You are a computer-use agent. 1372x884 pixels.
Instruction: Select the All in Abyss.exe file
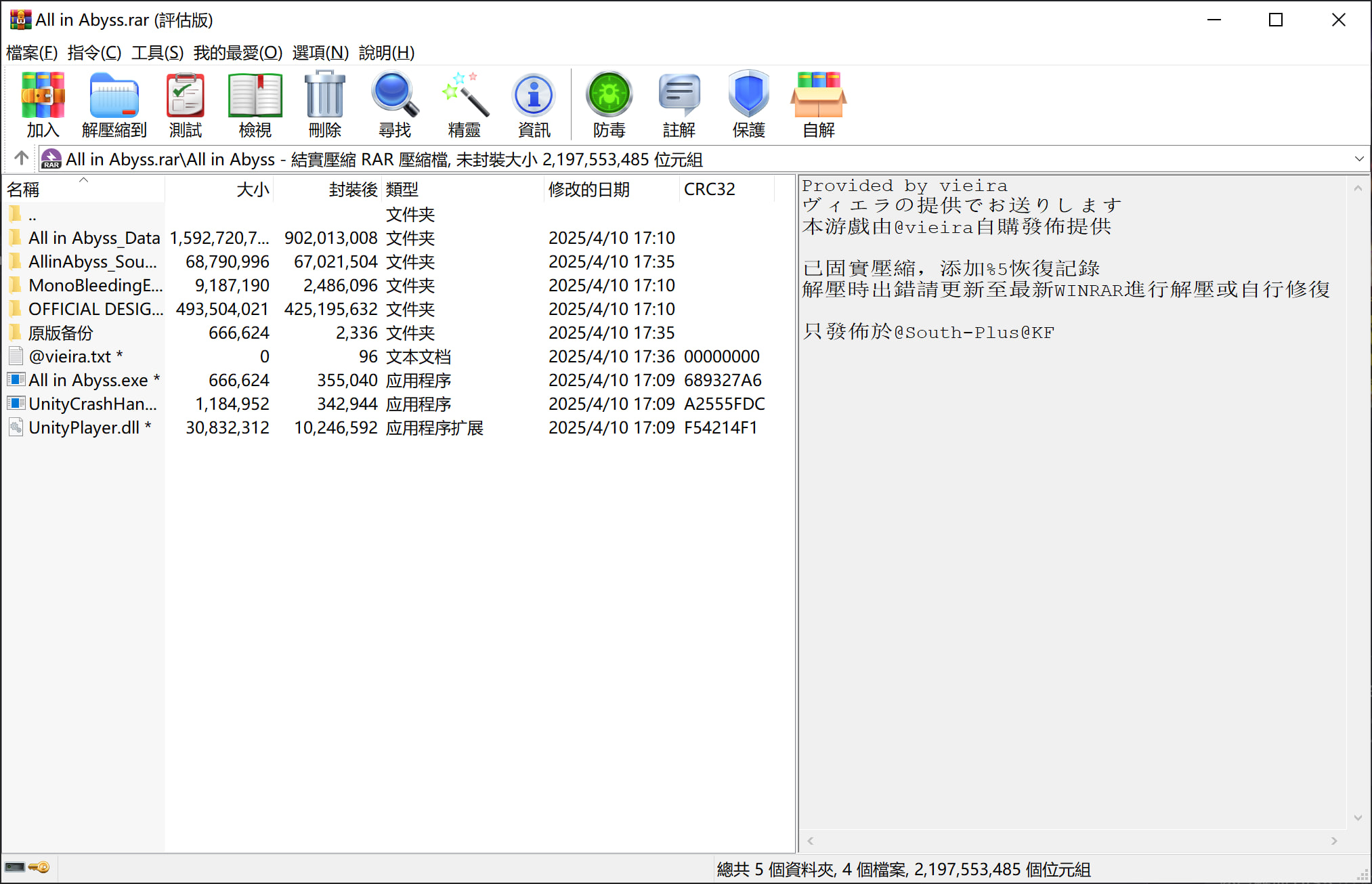88,381
